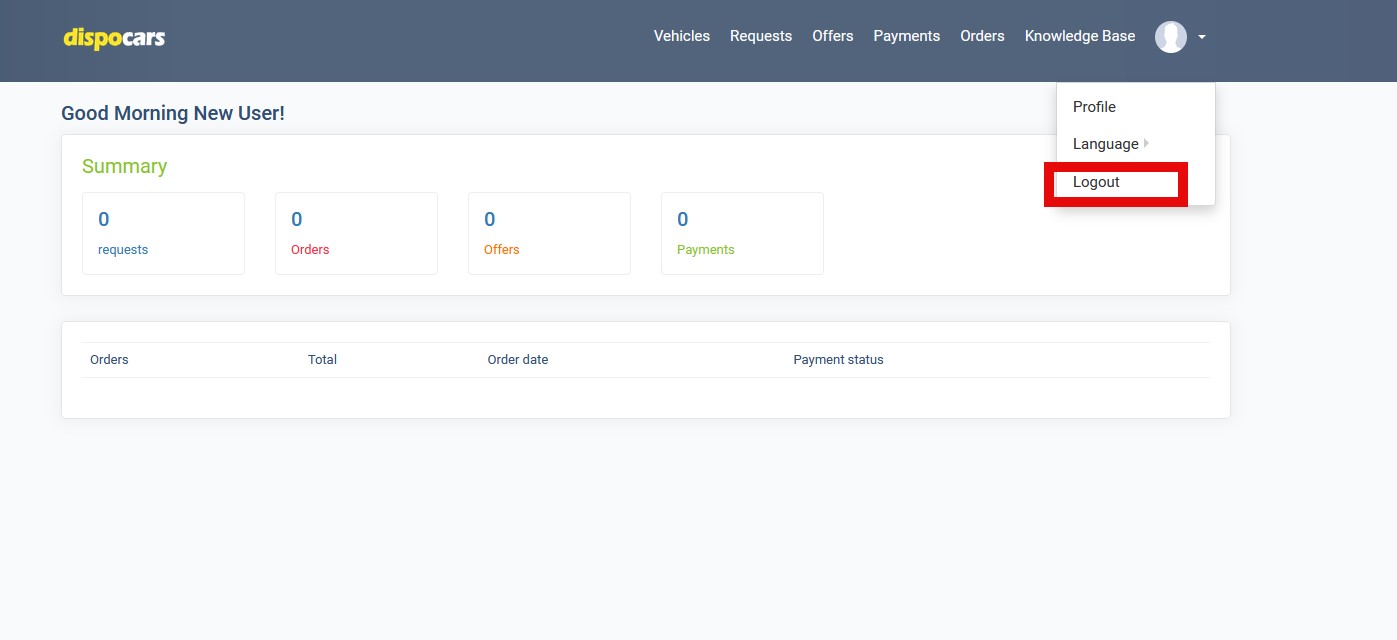Toggle the user menu caret arrow

1202,37
